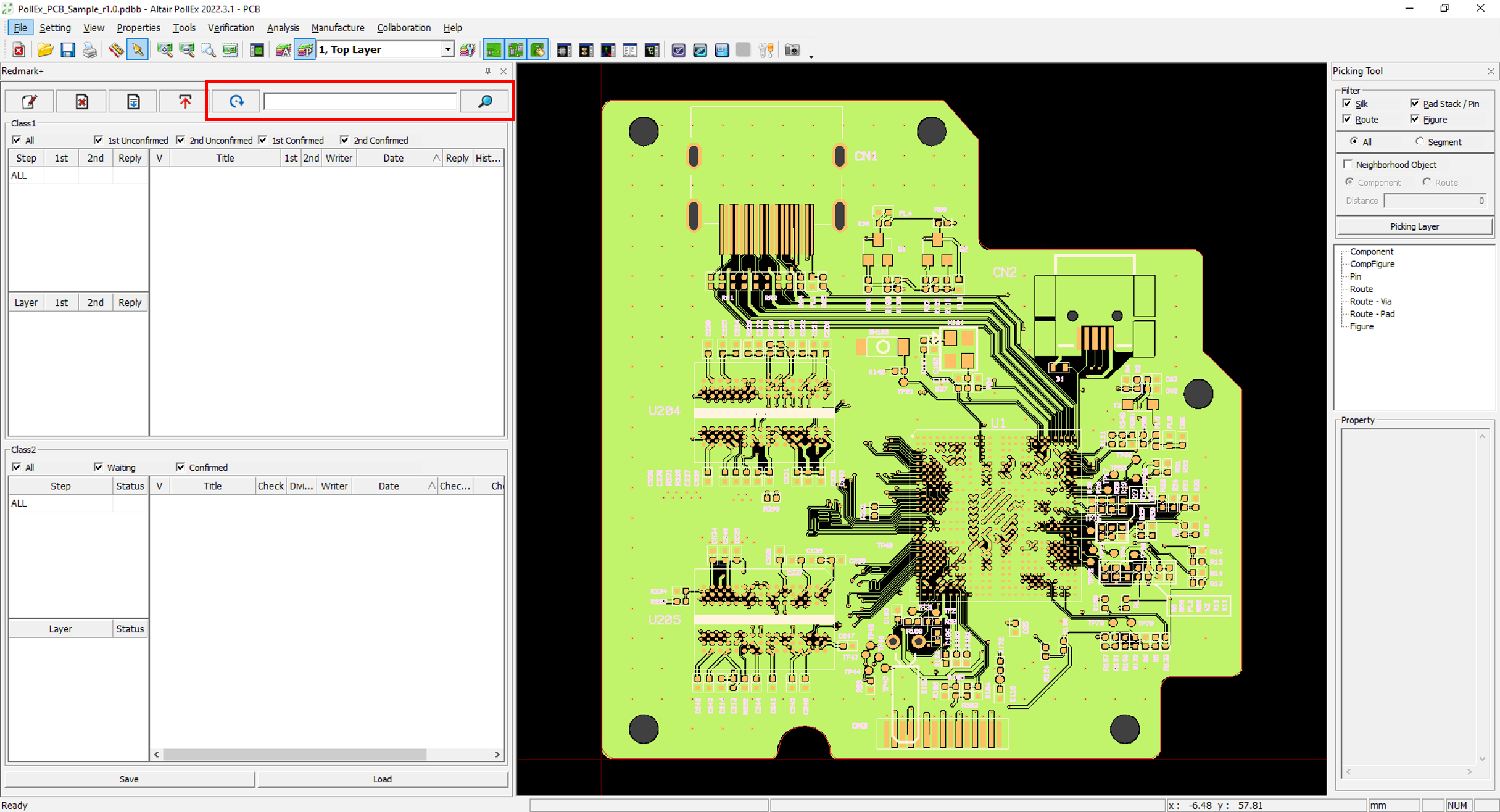Open the Top Layer dropdown

click(x=447, y=50)
